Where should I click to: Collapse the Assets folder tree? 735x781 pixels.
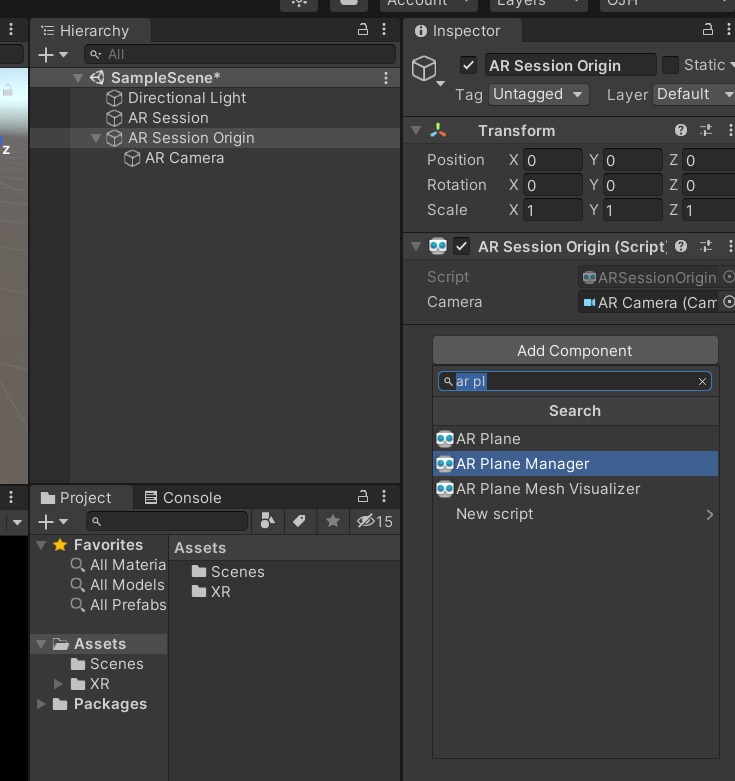point(41,644)
